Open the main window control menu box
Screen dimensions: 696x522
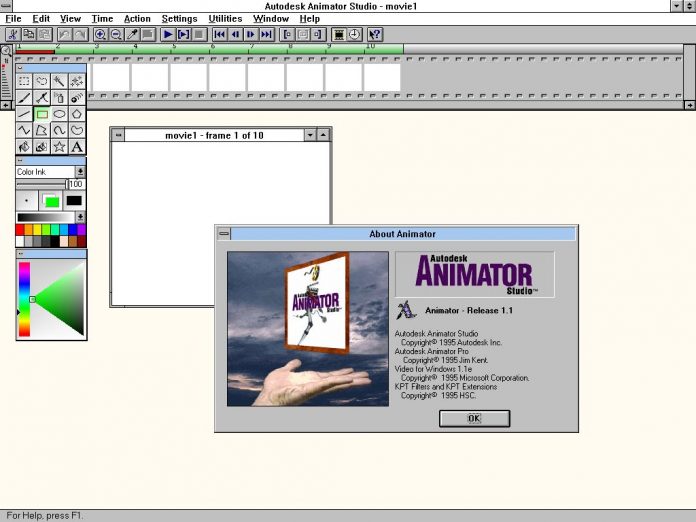[x=6, y=6]
